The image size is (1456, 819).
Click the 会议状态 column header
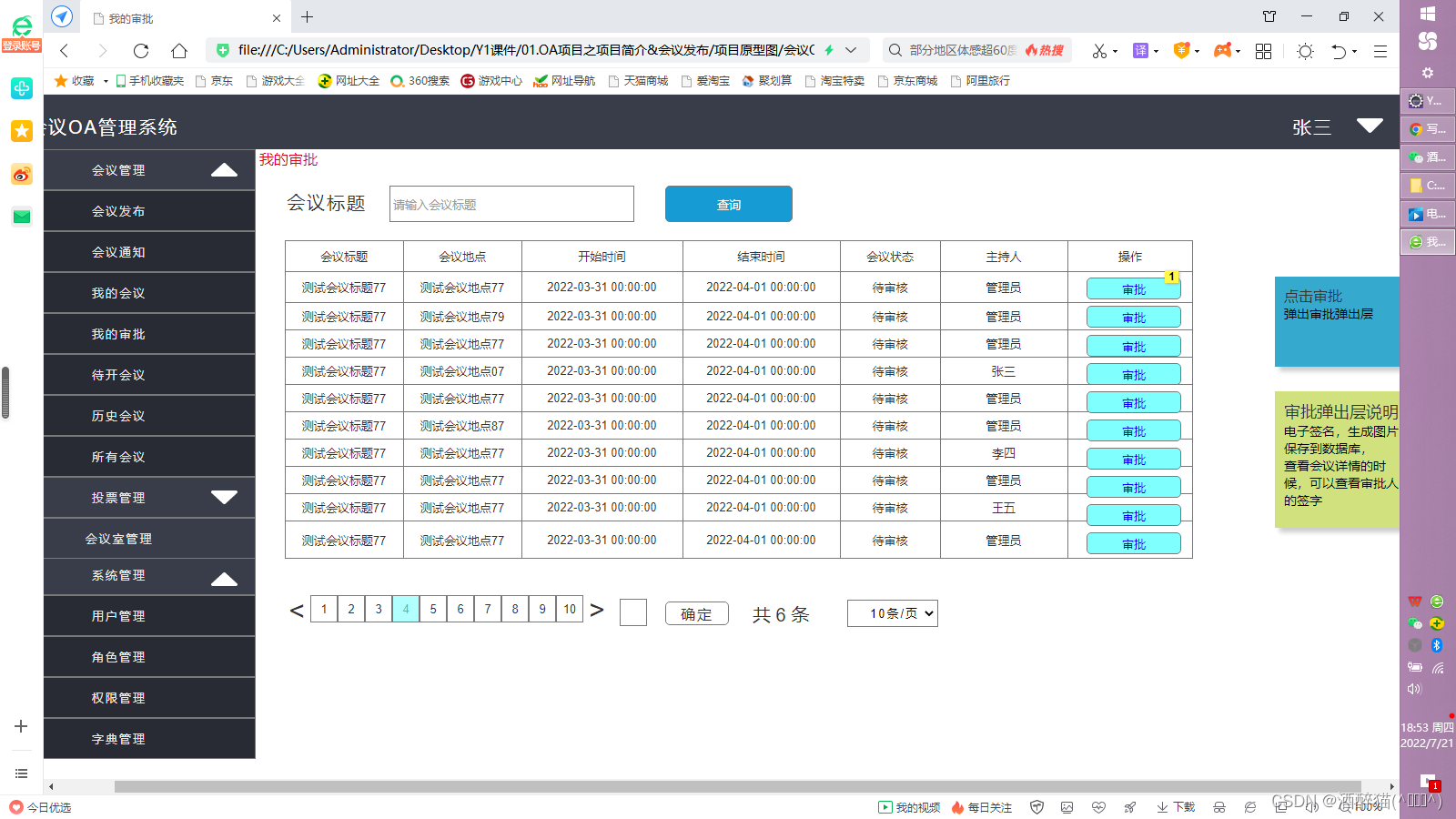click(x=890, y=257)
